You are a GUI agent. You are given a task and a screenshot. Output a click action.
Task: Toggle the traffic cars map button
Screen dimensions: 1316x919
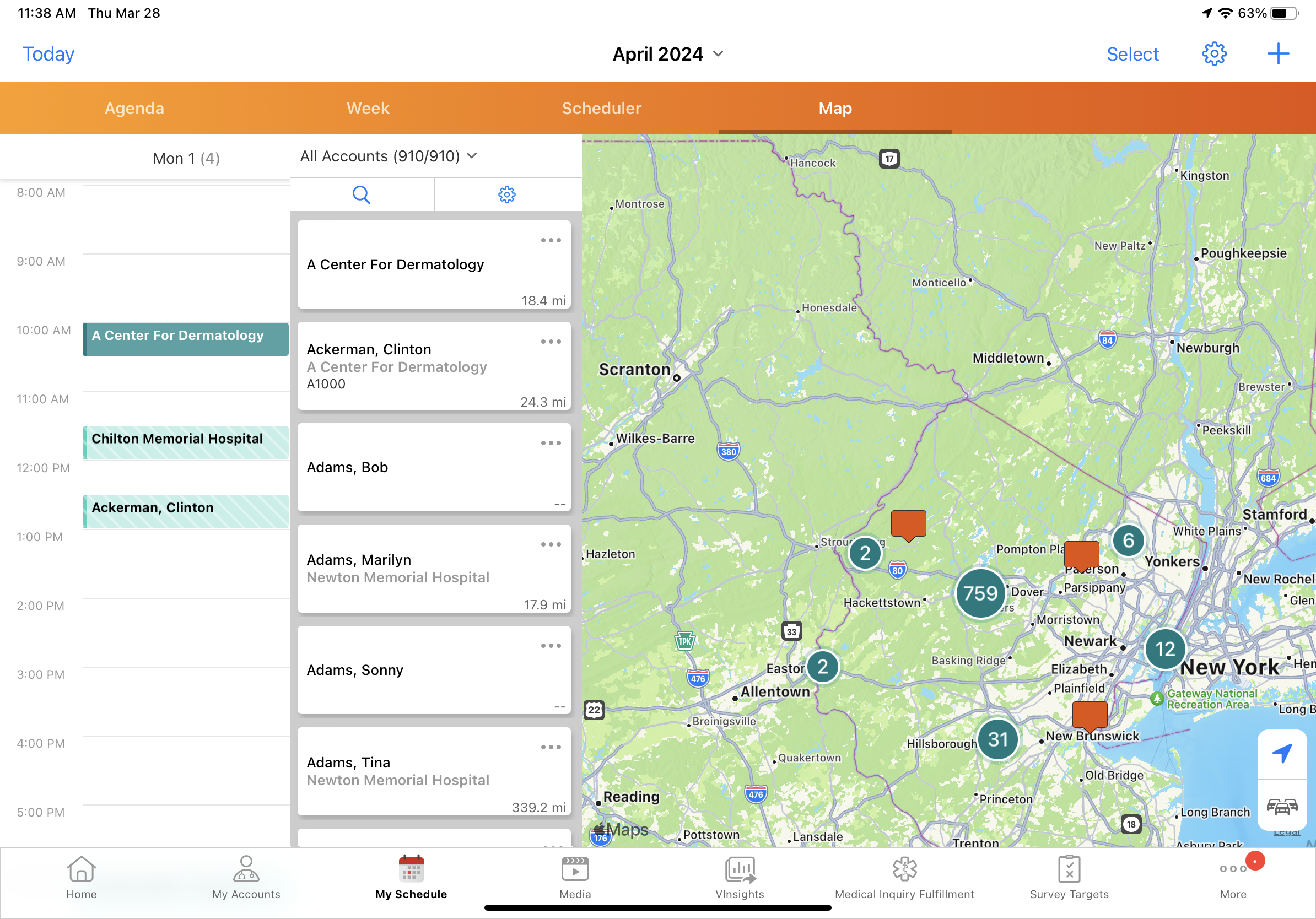coord(1282,806)
